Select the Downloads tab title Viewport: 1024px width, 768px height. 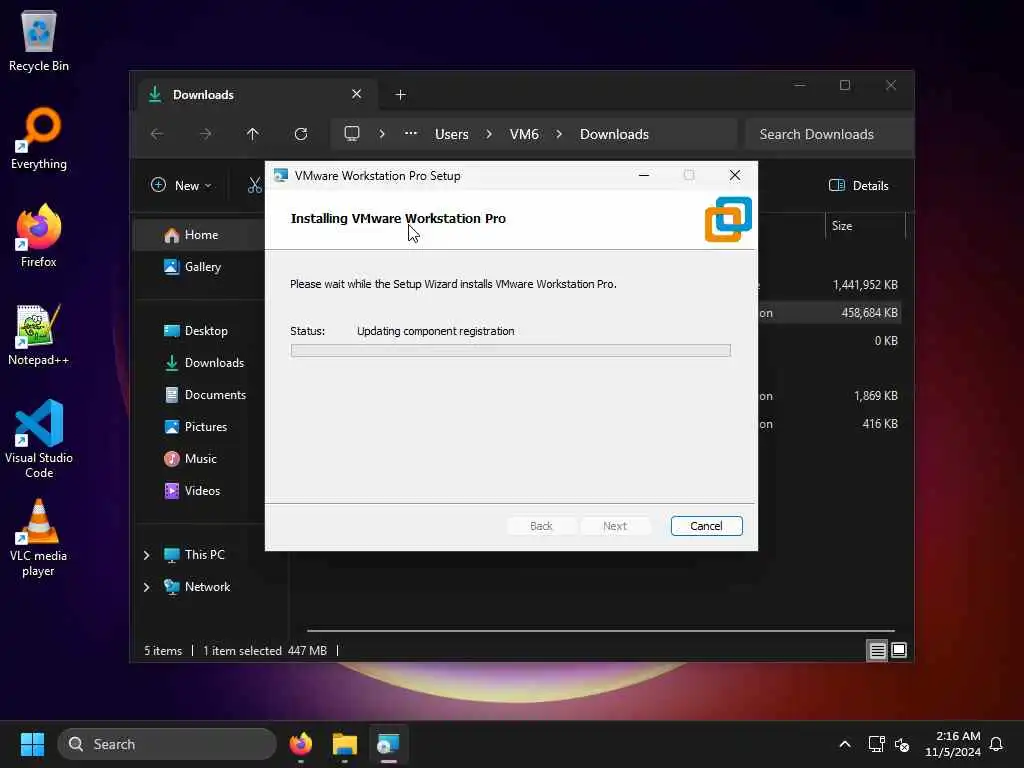click(x=203, y=95)
